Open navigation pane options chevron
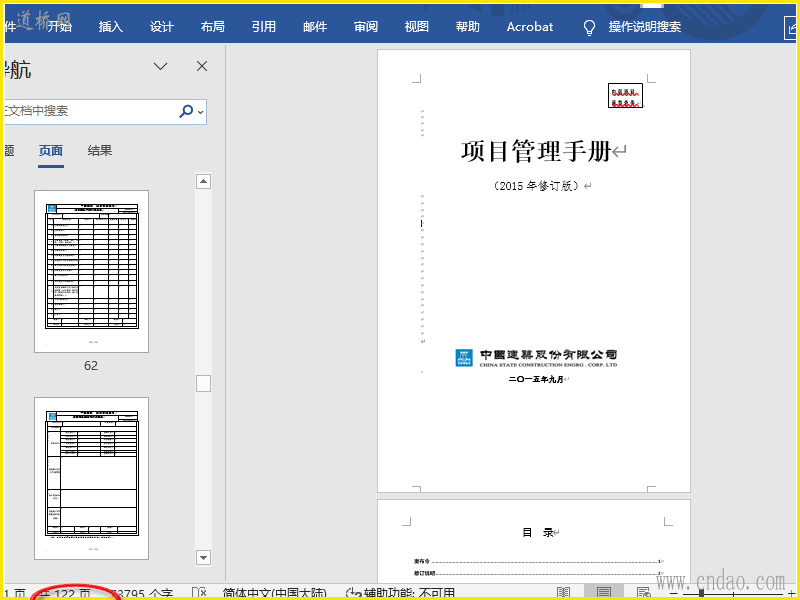Viewport: 800px width, 600px height. click(x=160, y=66)
